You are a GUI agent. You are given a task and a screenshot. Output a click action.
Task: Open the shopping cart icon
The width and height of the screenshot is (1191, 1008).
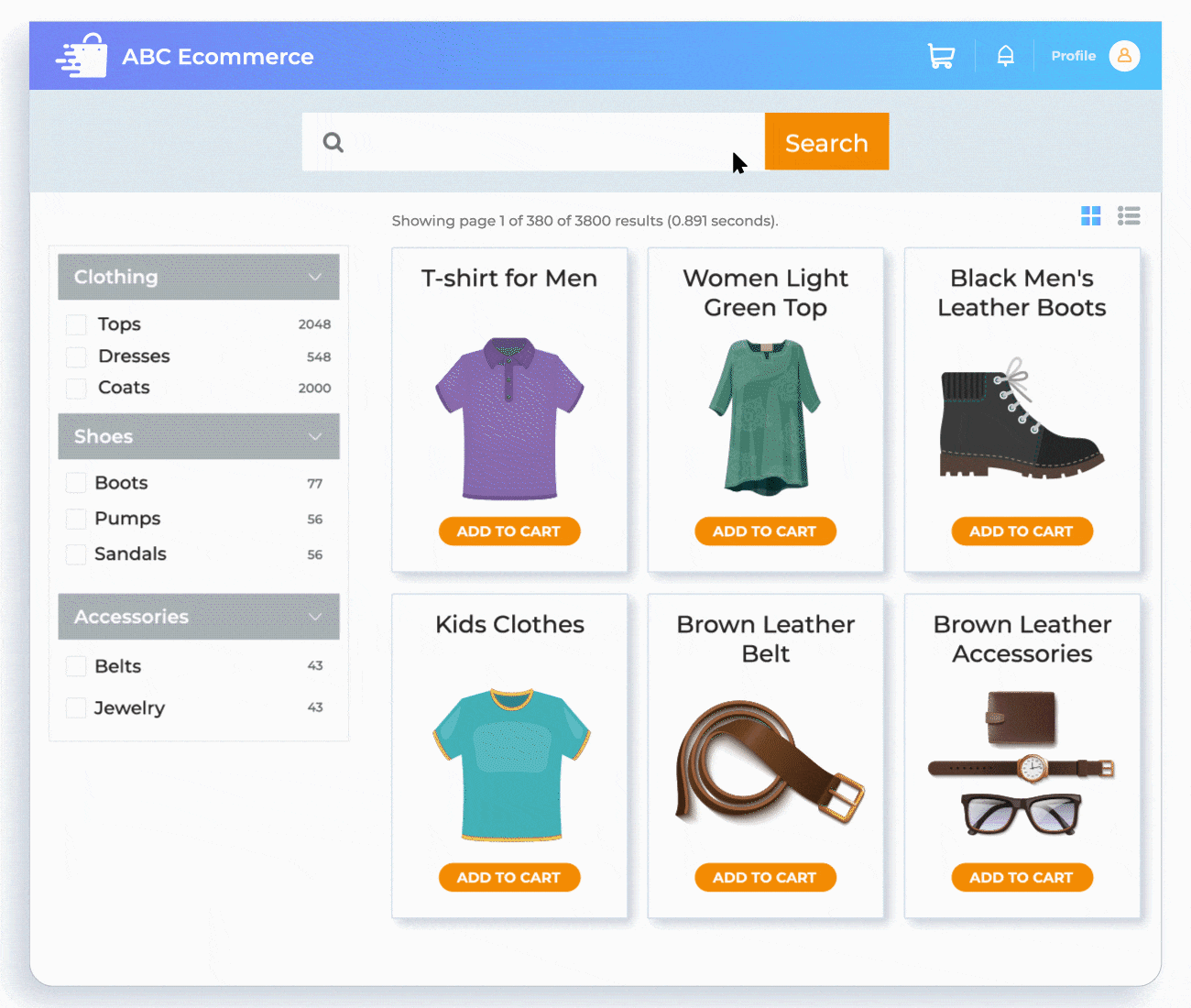coord(941,56)
